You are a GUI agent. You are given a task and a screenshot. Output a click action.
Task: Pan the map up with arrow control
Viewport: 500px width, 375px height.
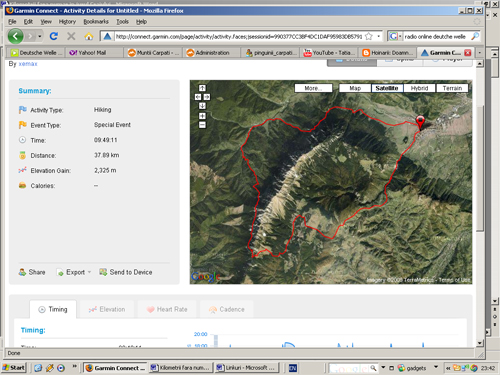[202, 88]
